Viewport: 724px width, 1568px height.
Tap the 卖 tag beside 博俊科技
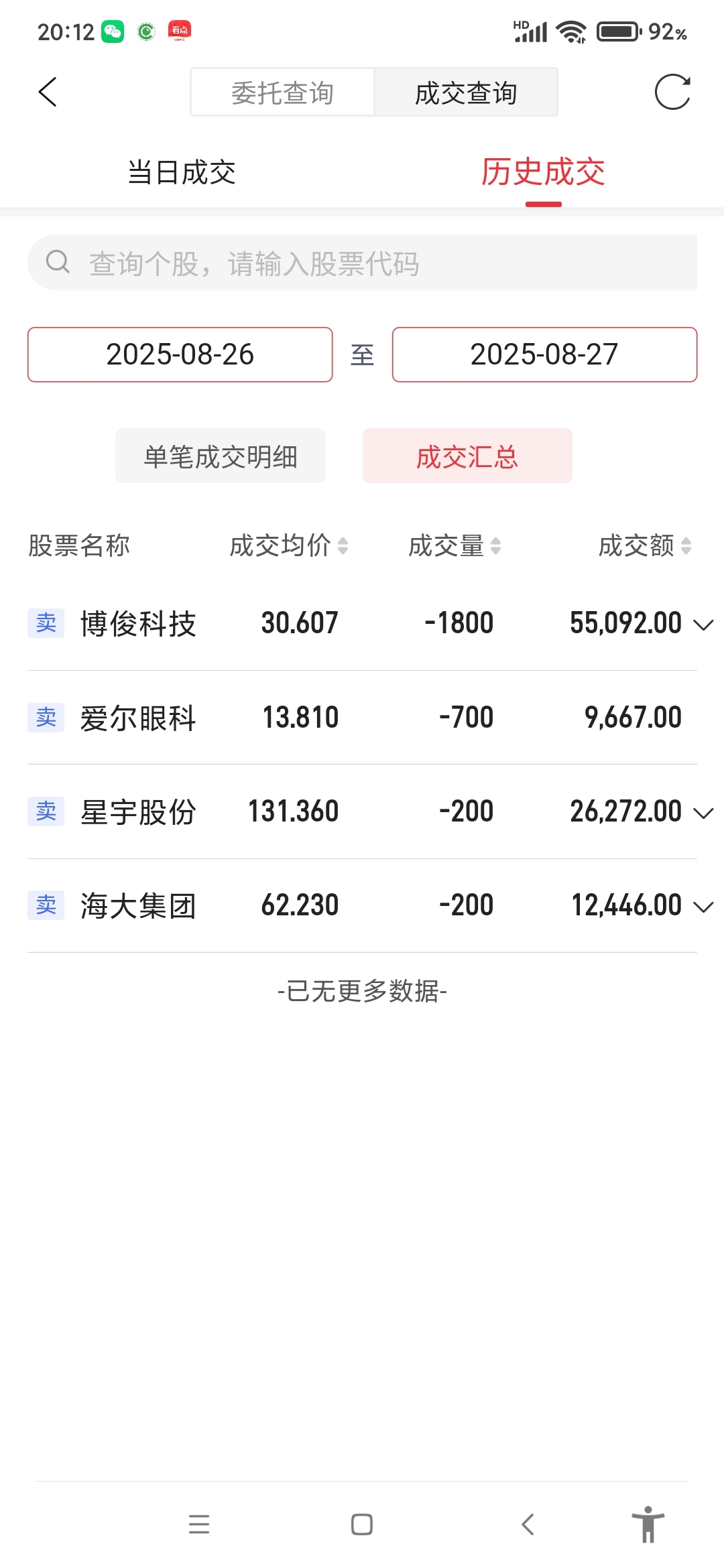pos(46,623)
